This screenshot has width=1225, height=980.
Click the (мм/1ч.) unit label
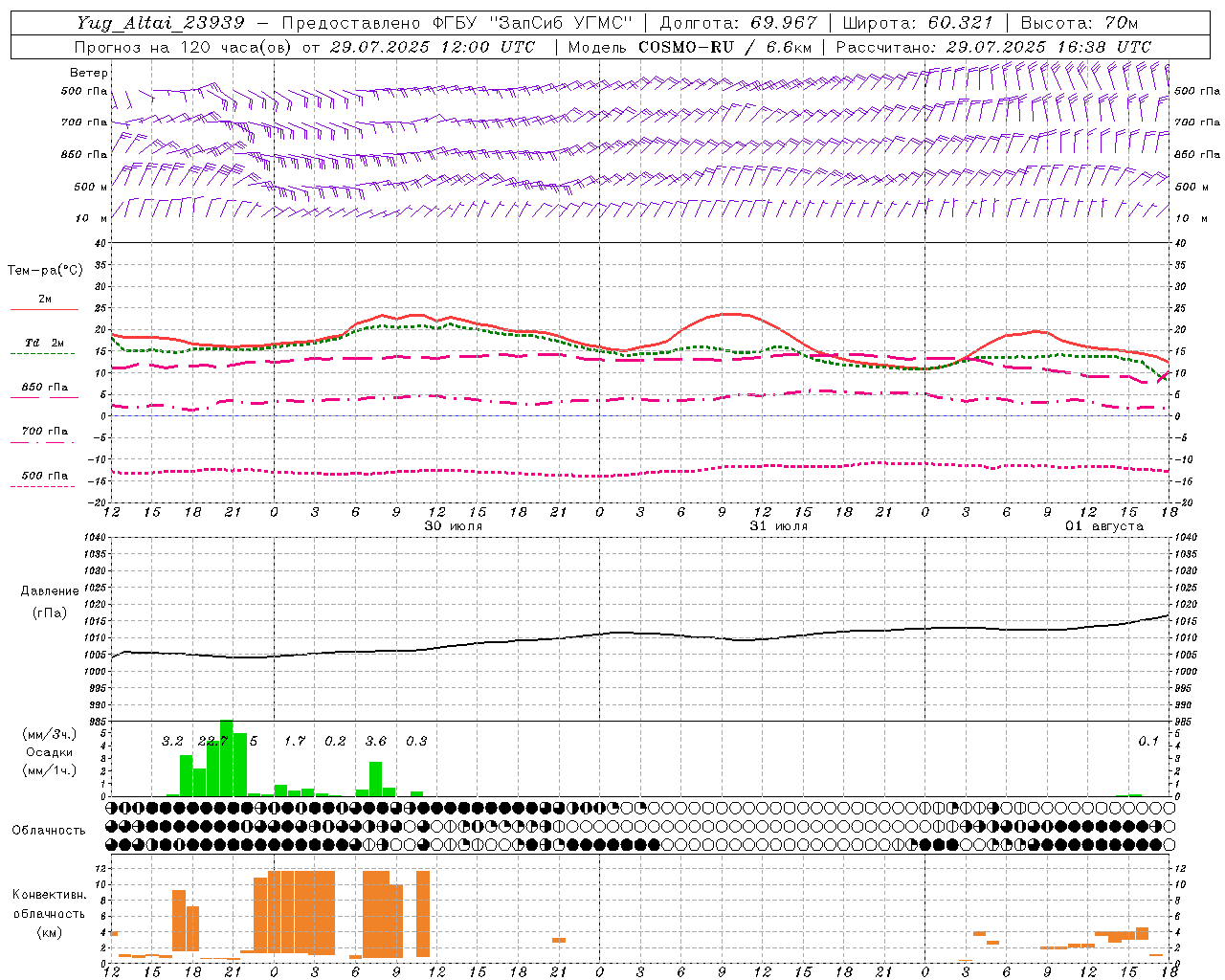pyautogui.click(x=49, y=770)
